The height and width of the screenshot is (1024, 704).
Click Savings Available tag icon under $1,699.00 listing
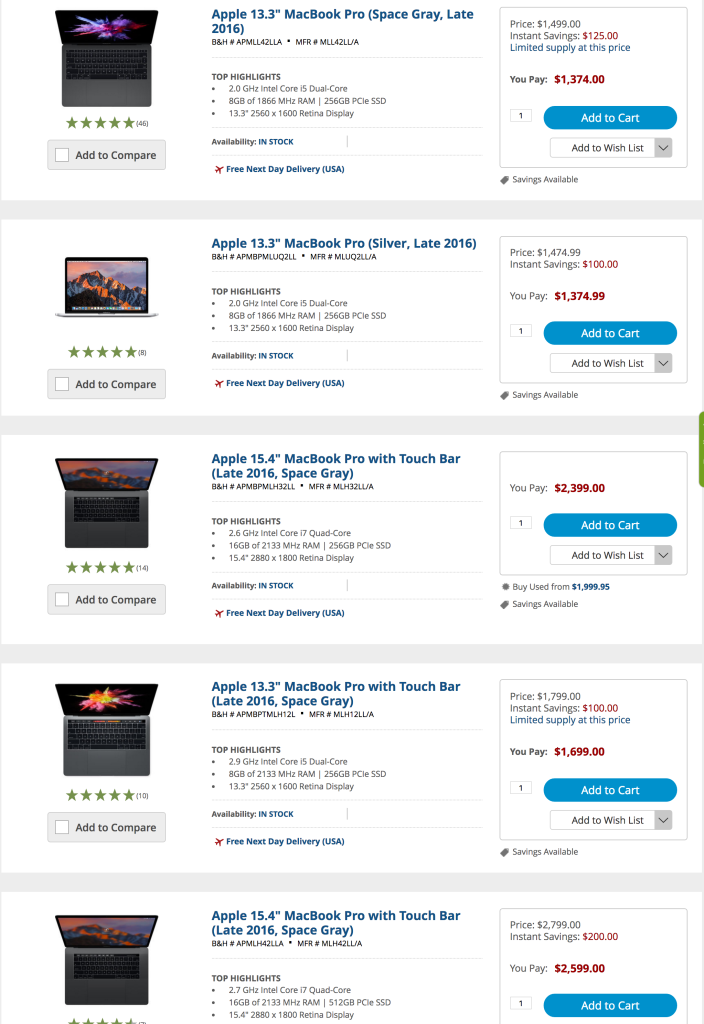coord(505,852)
